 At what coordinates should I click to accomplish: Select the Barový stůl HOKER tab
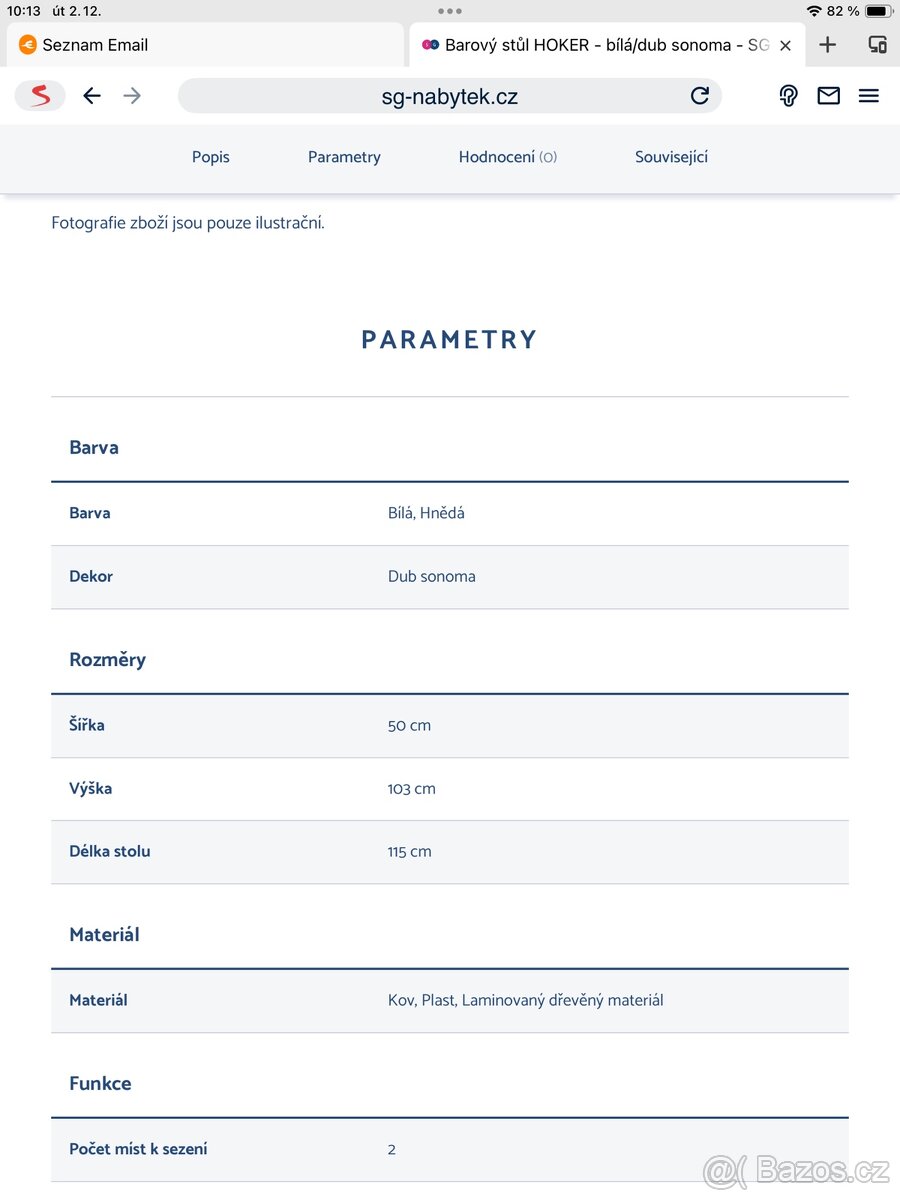600,45
